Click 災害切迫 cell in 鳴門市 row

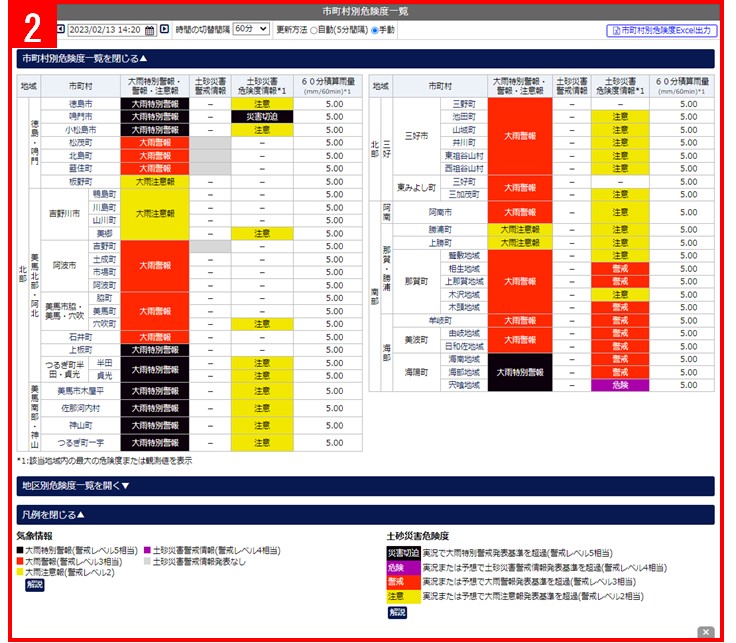(x=262, y=117)
